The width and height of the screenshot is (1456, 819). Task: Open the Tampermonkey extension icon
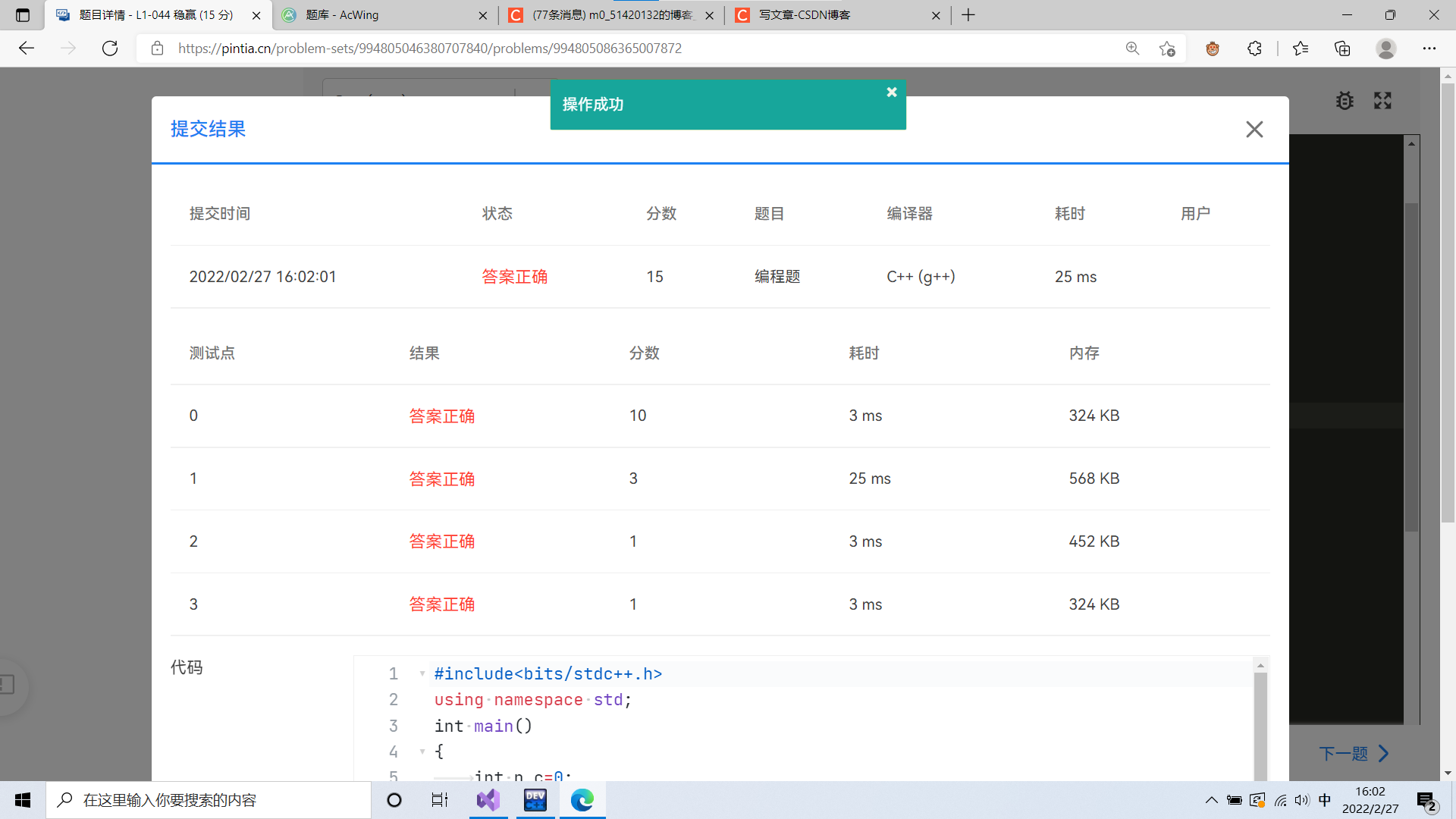[x=1212, y=48]
